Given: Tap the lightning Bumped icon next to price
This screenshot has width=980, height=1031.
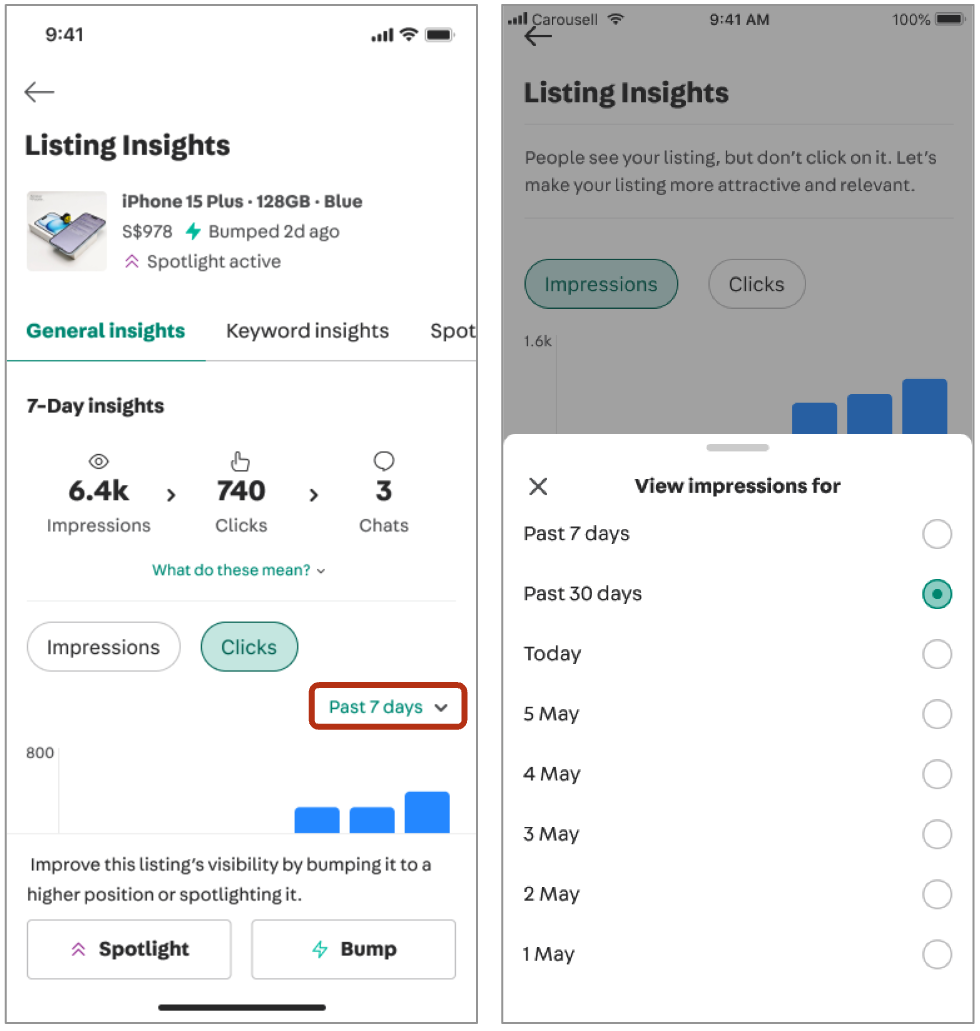Looking at the screenshot, I should click(x=193, y=231).
